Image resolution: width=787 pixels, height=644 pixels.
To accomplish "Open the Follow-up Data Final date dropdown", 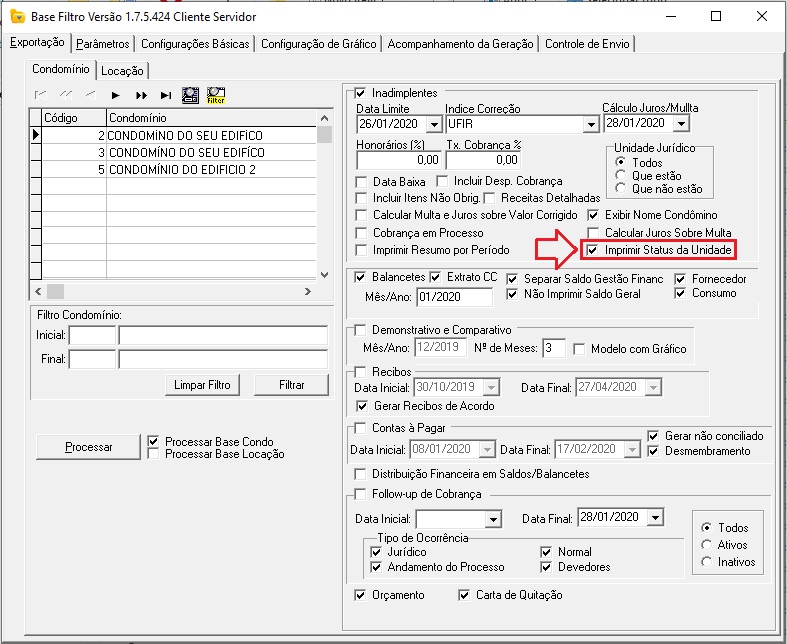I will pyautogui.click(x=654, y=518).
